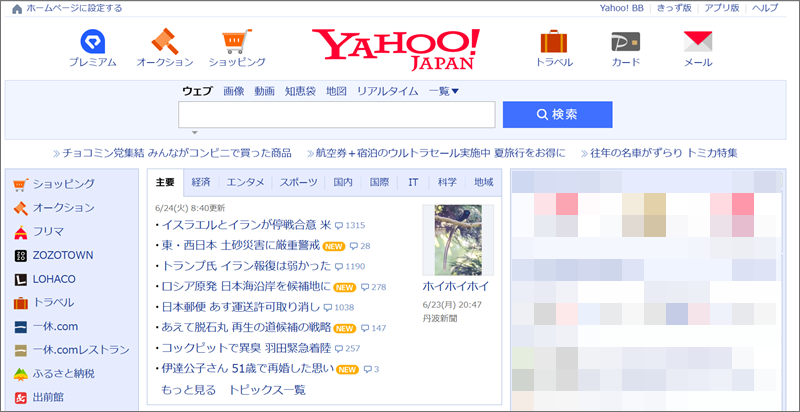Open the ホイホイホイ photo caption link
The image size is (800, 412).
456,286
